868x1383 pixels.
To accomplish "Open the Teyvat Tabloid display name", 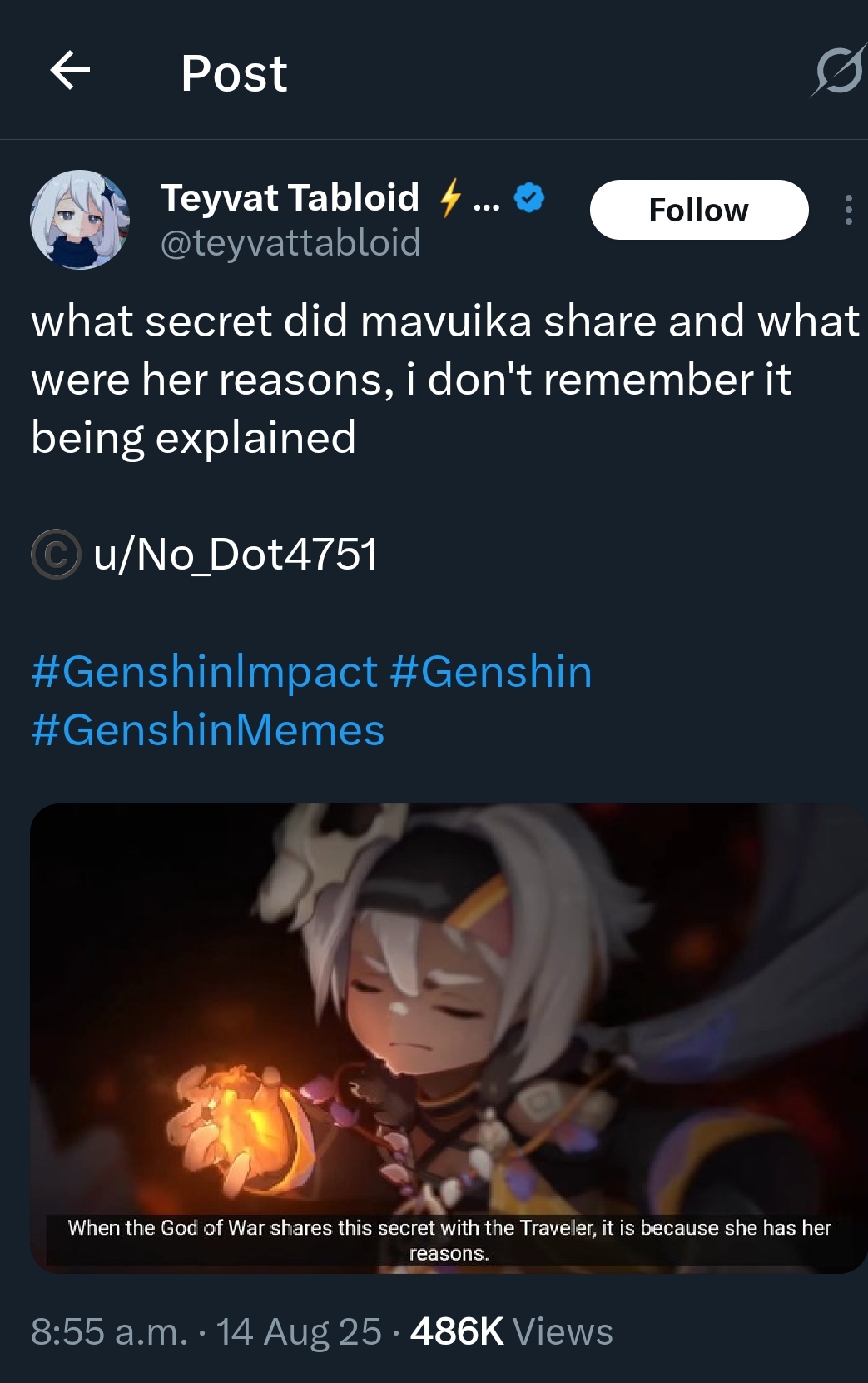I will 290,198.
